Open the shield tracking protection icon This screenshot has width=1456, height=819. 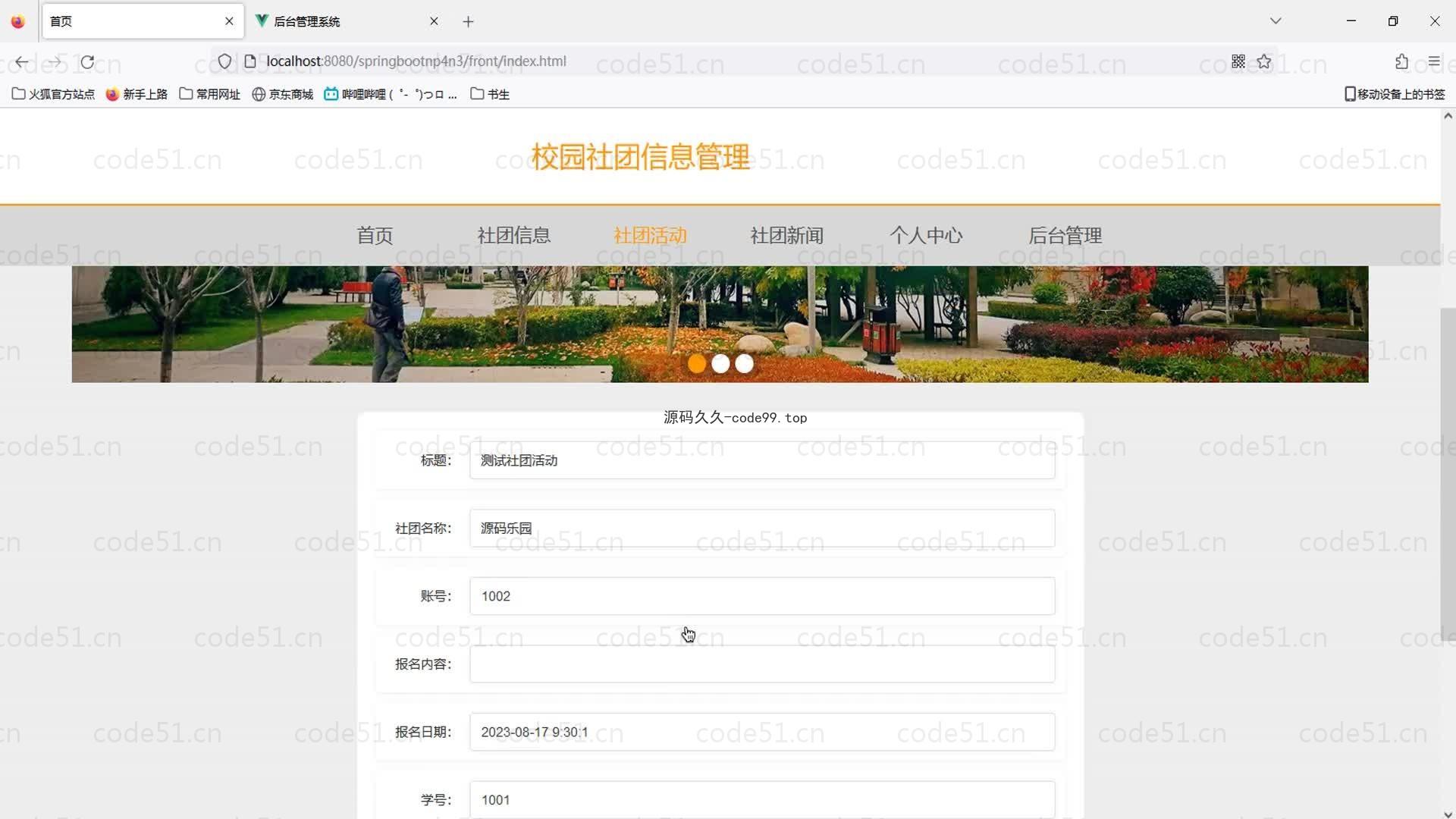click(x=224, y=61)
